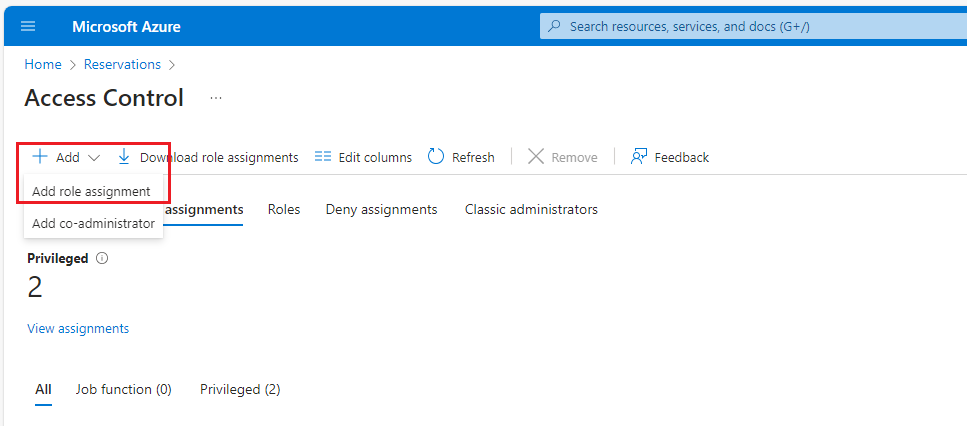
Task: Open the hamburger portal menu
Action: point(28,26)
